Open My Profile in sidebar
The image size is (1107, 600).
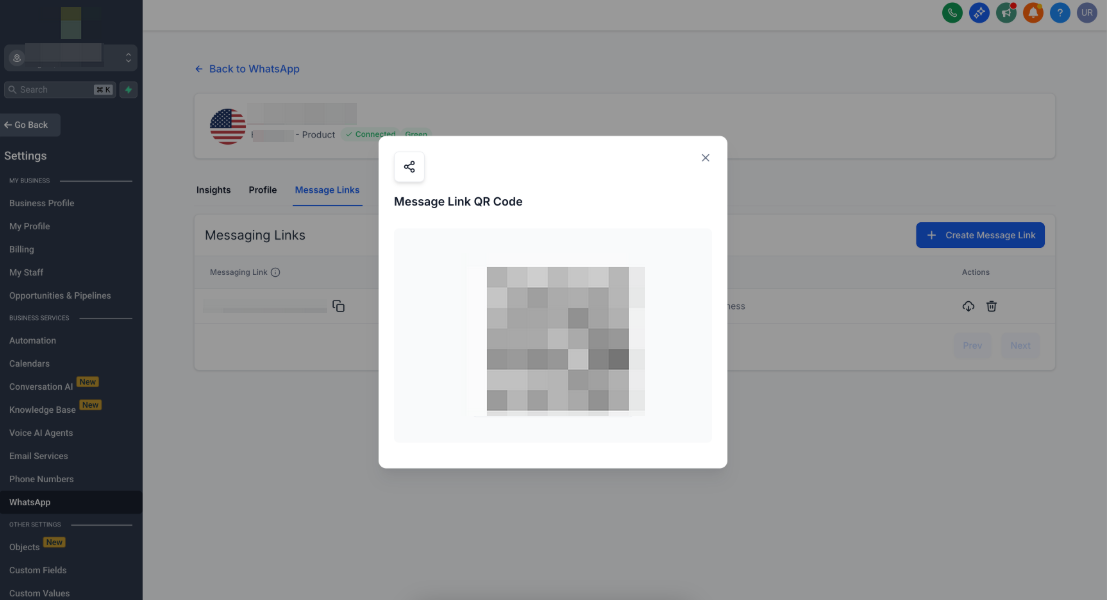pyautogui.click(x=30, y=227)
